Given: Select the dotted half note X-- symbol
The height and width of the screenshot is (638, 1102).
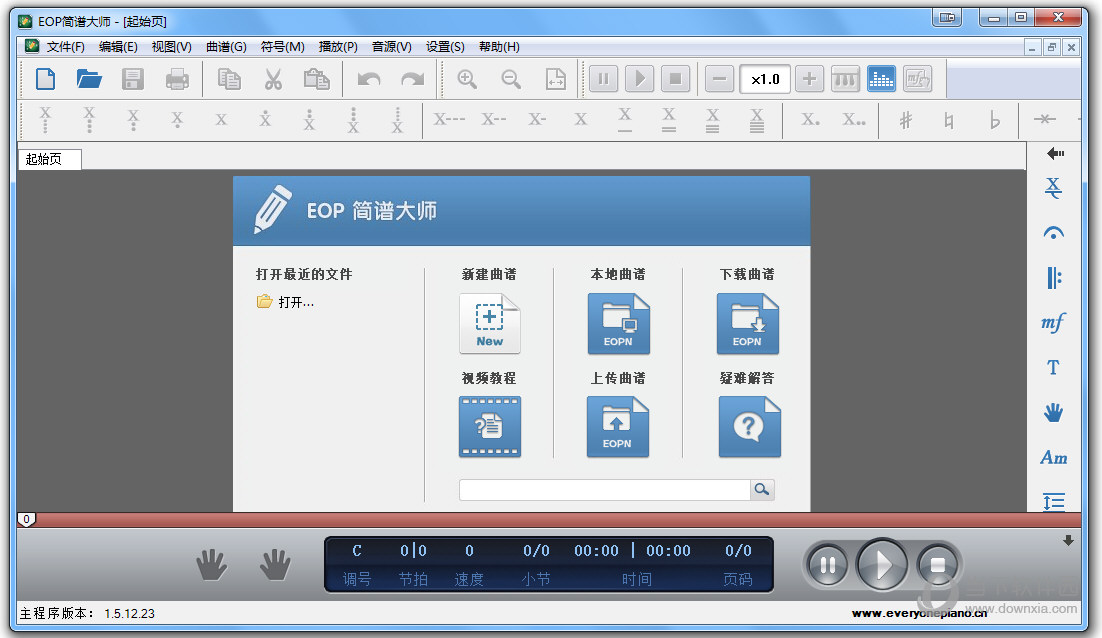Looking at the screenshot, I should point(493,119).
